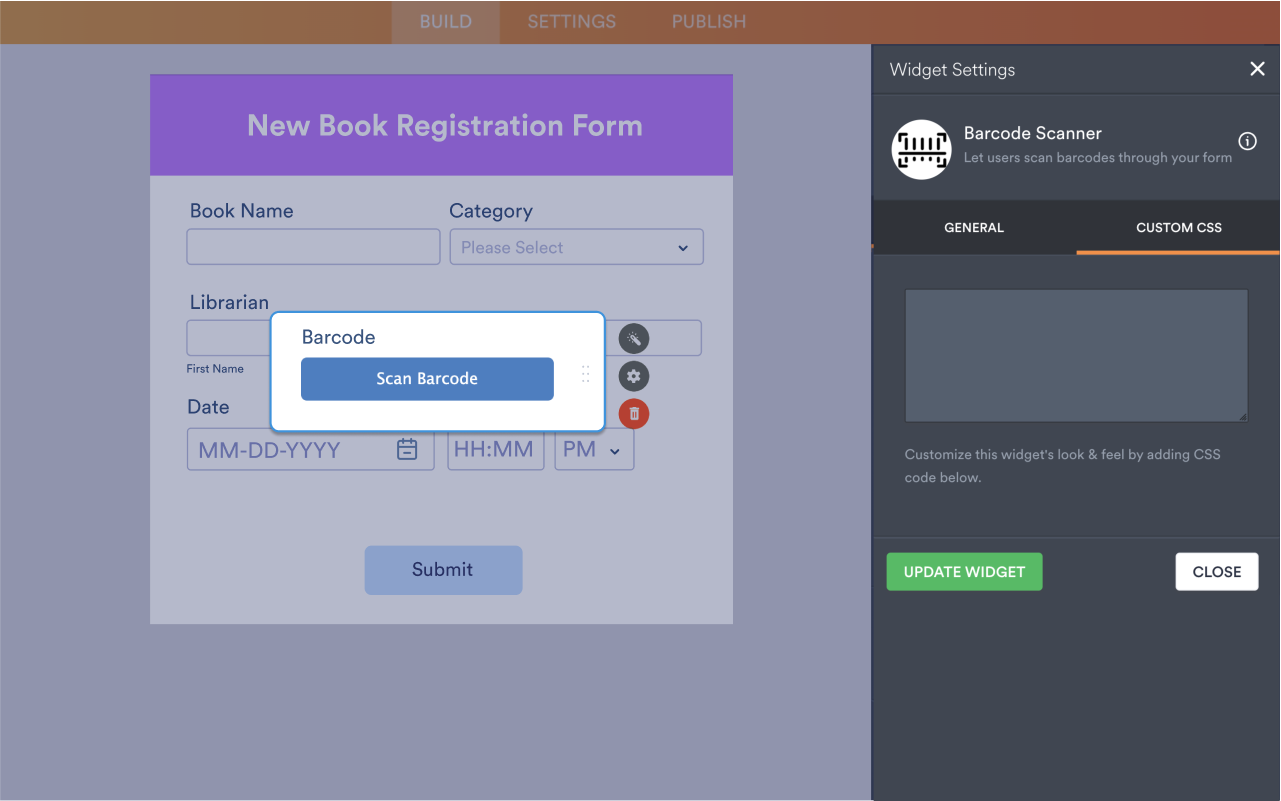Click inside the Book Name field

[313, 246]
